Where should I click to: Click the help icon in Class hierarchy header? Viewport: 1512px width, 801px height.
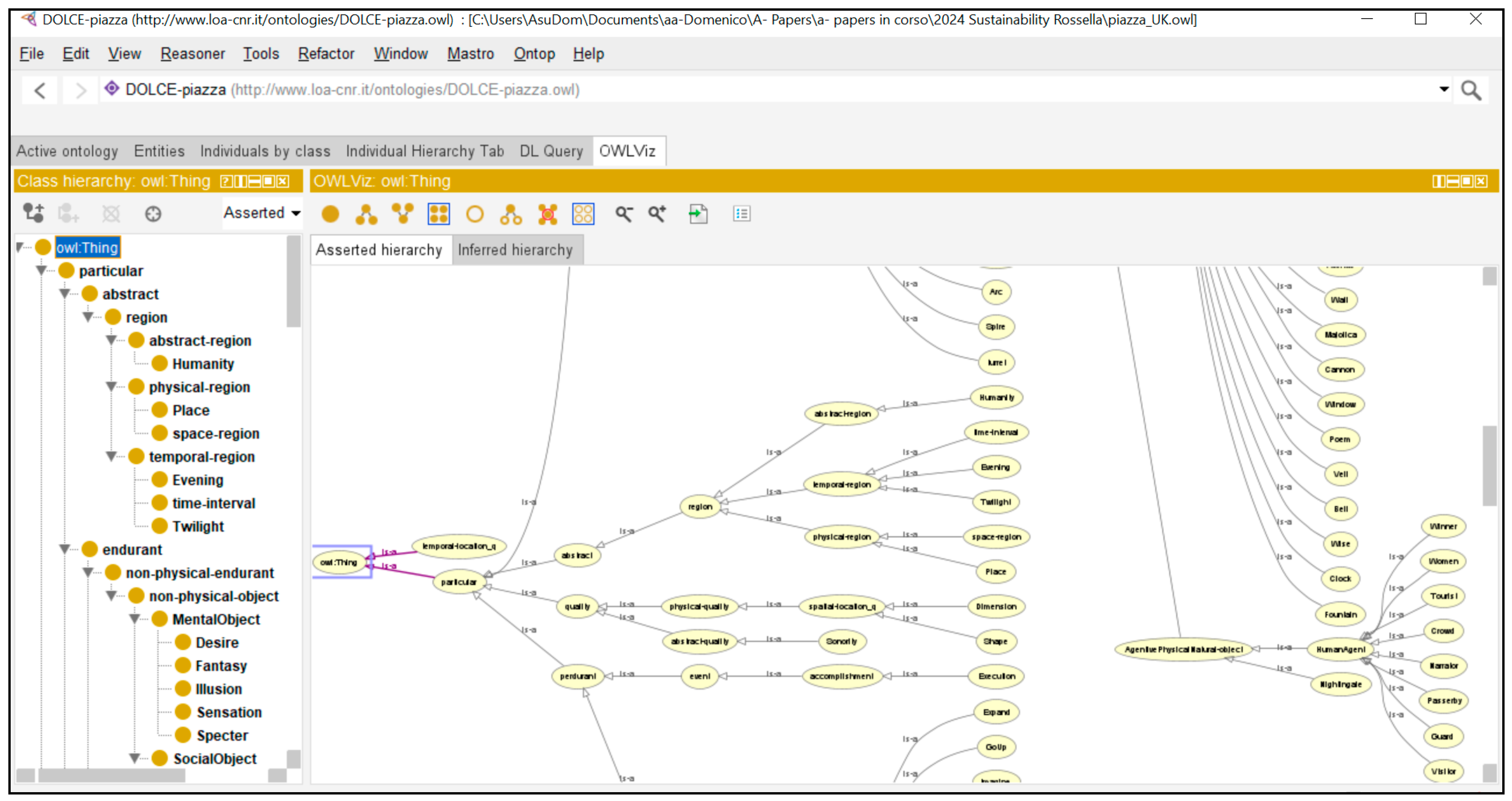click(226, 182)
